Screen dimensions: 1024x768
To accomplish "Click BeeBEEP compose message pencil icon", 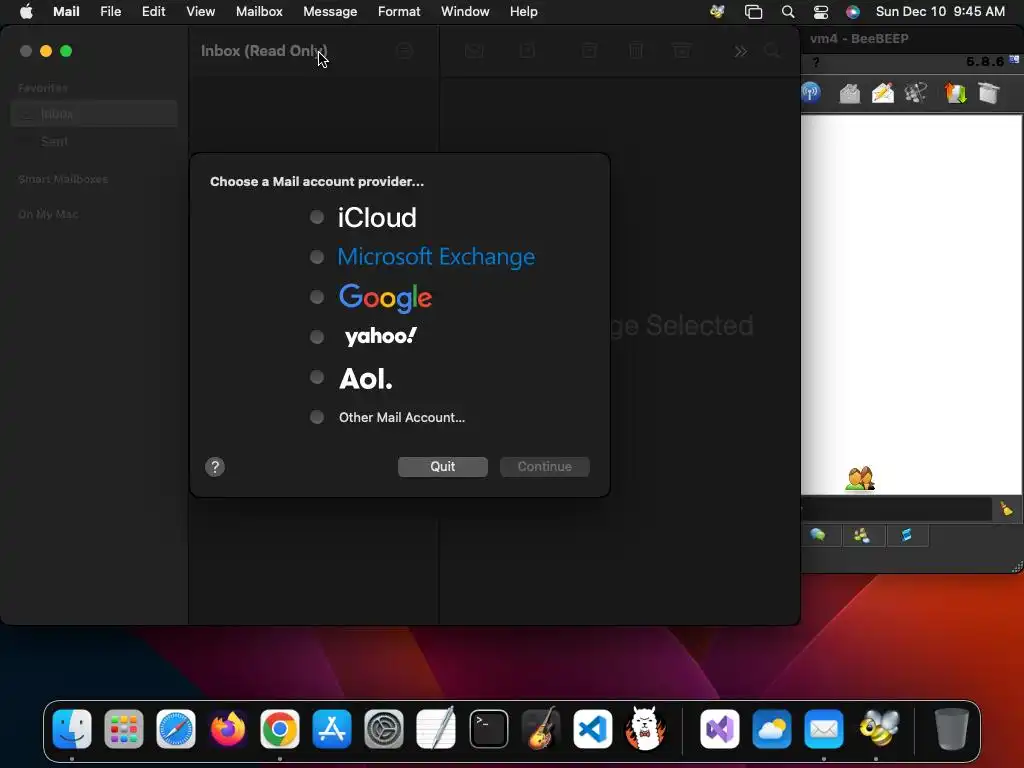I will [883, 93].
